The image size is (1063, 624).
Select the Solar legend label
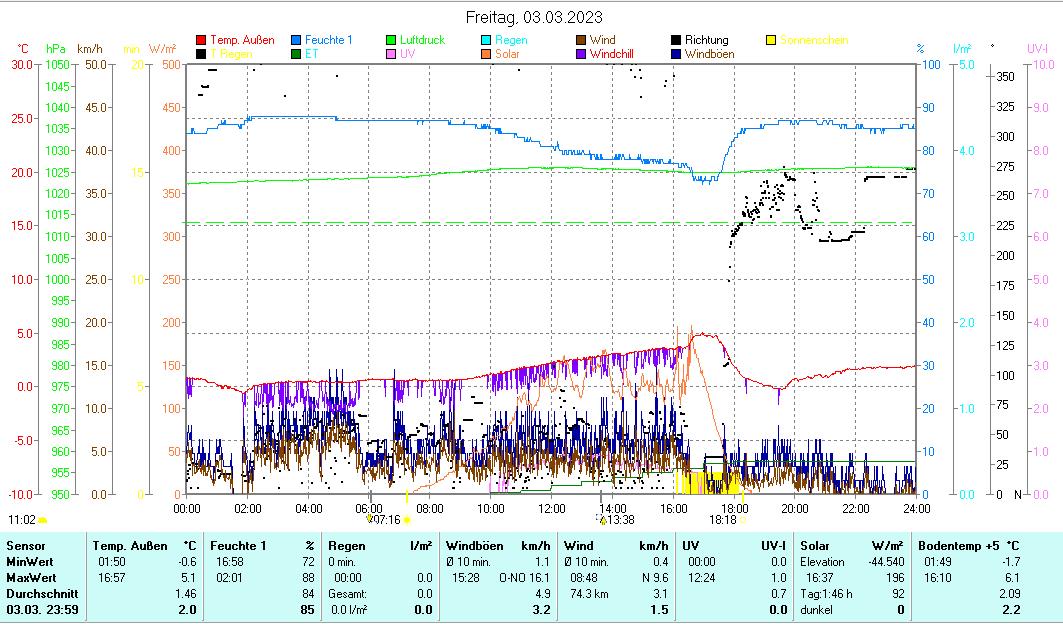click(507, 54)
